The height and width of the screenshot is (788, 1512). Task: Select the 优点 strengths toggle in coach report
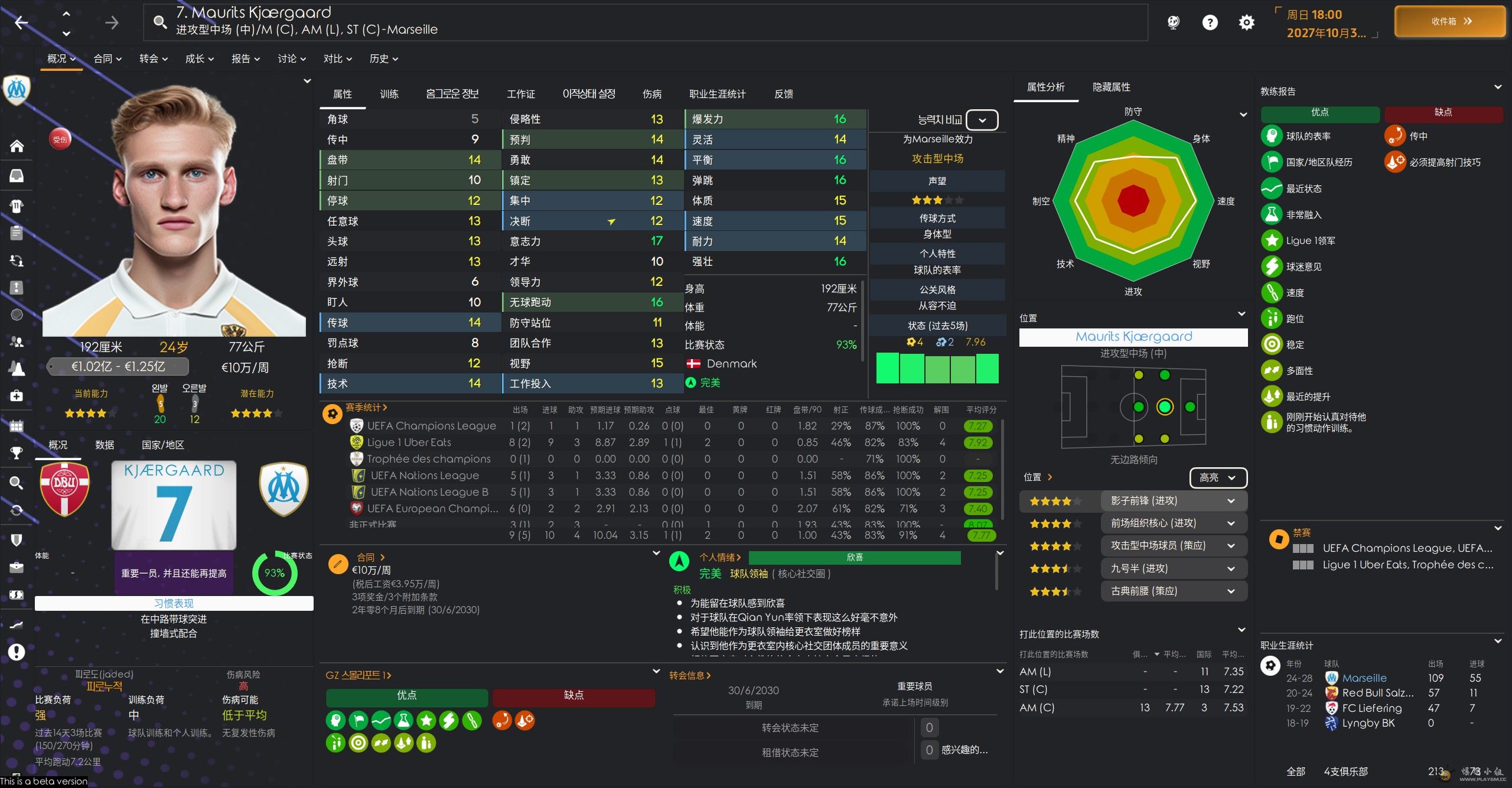pyautogui.click(x=1319, y=113)
